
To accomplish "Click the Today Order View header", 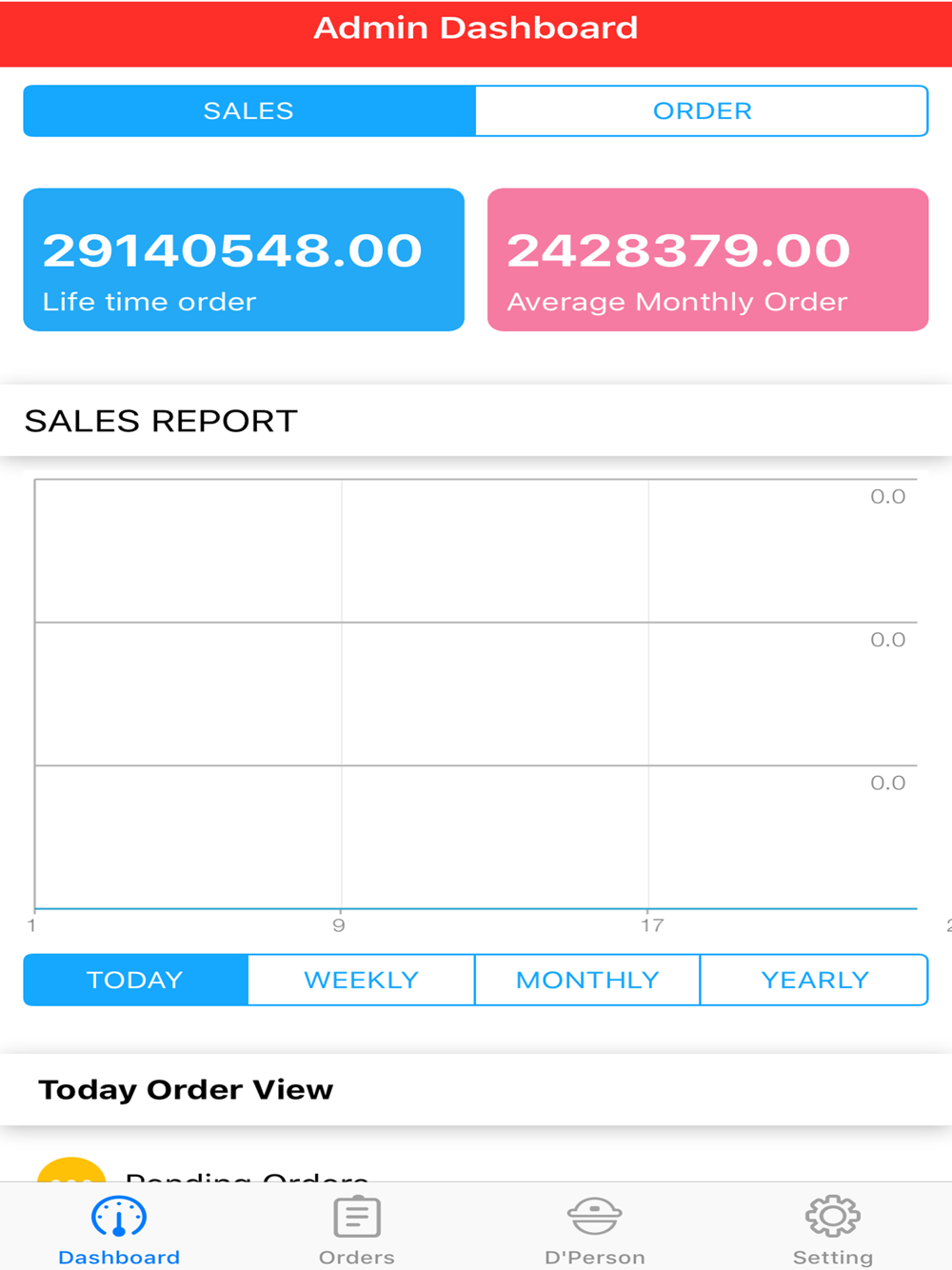I will point(186,1089).
